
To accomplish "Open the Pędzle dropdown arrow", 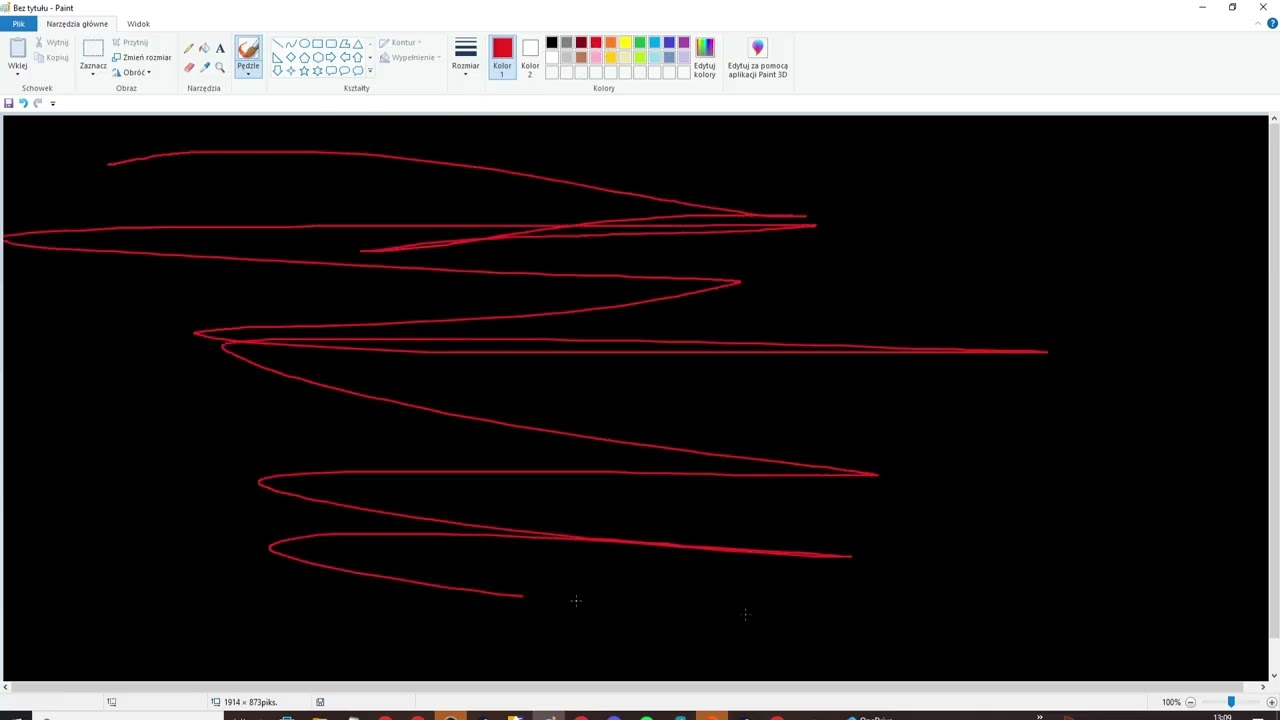I will pyautogui.click(x=248, y=73).
